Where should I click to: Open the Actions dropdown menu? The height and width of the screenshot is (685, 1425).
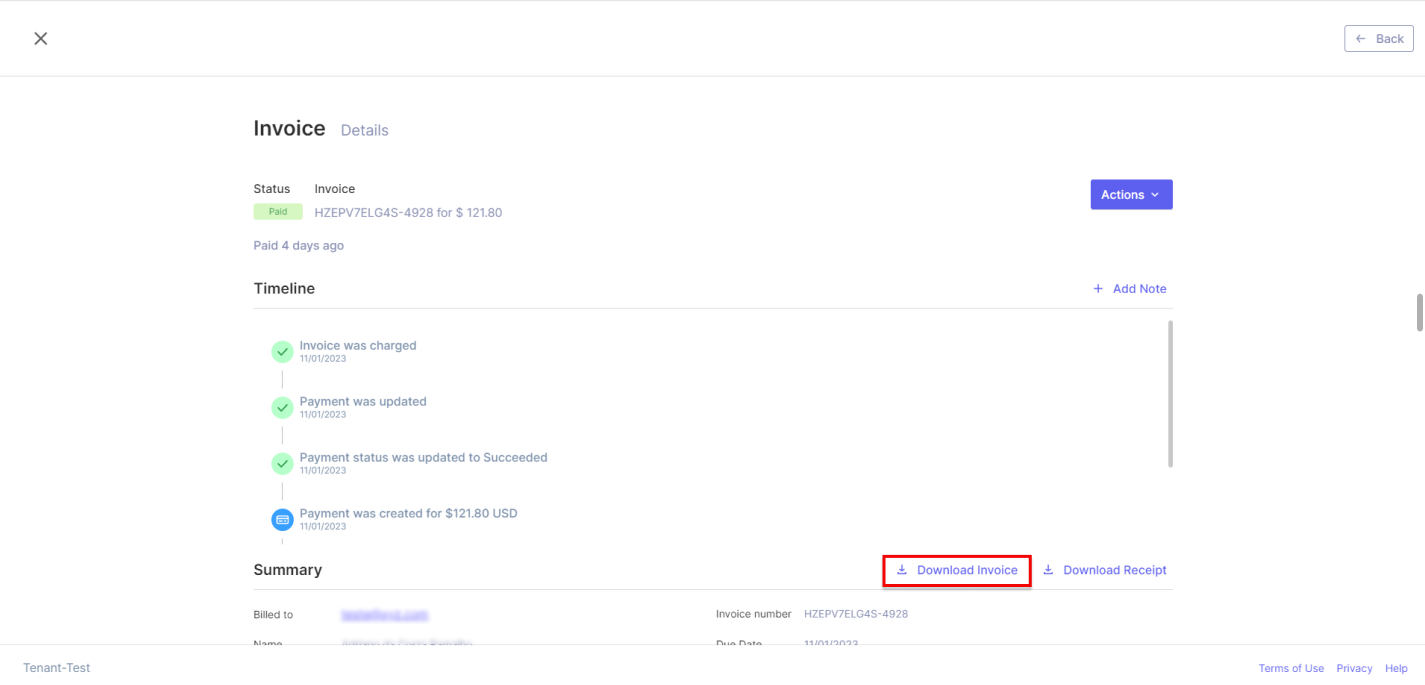pyautogui.click(x=1131, y=195)
